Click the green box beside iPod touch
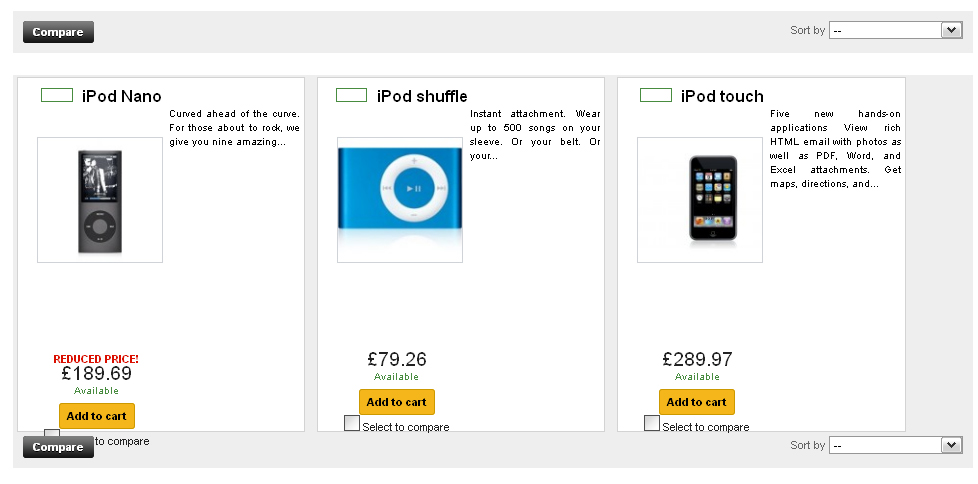The image size is (978, 484). 655,95
